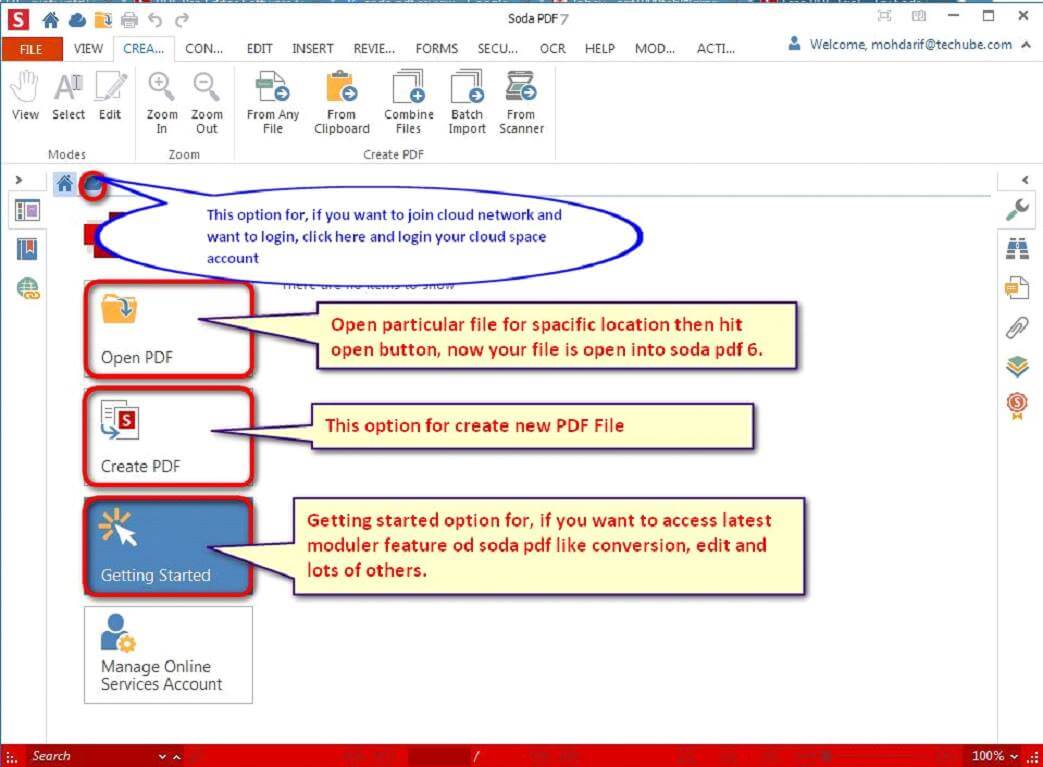This screenshot has height=767, width=1043.
Task: Select the Home tab below the ribbon
Action: pos(65,183)
